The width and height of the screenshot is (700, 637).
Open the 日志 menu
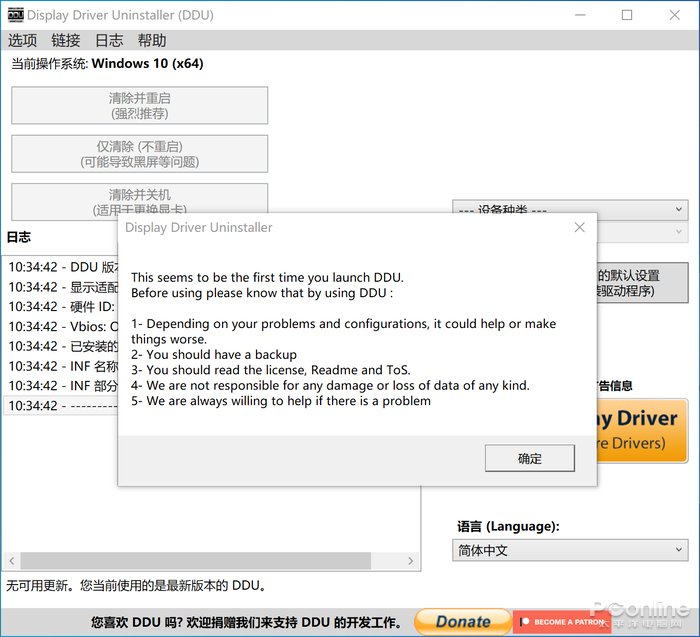(x=109, y=41)
